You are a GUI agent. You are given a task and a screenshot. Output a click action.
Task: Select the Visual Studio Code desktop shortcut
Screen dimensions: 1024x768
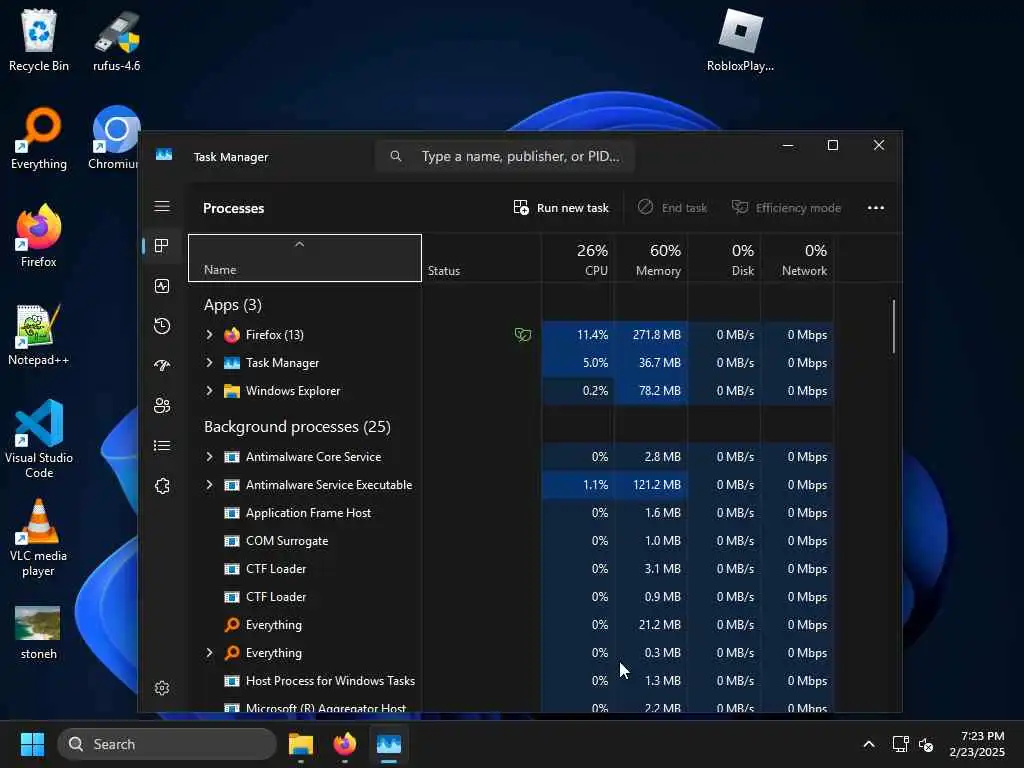click(x=39, y=439)
